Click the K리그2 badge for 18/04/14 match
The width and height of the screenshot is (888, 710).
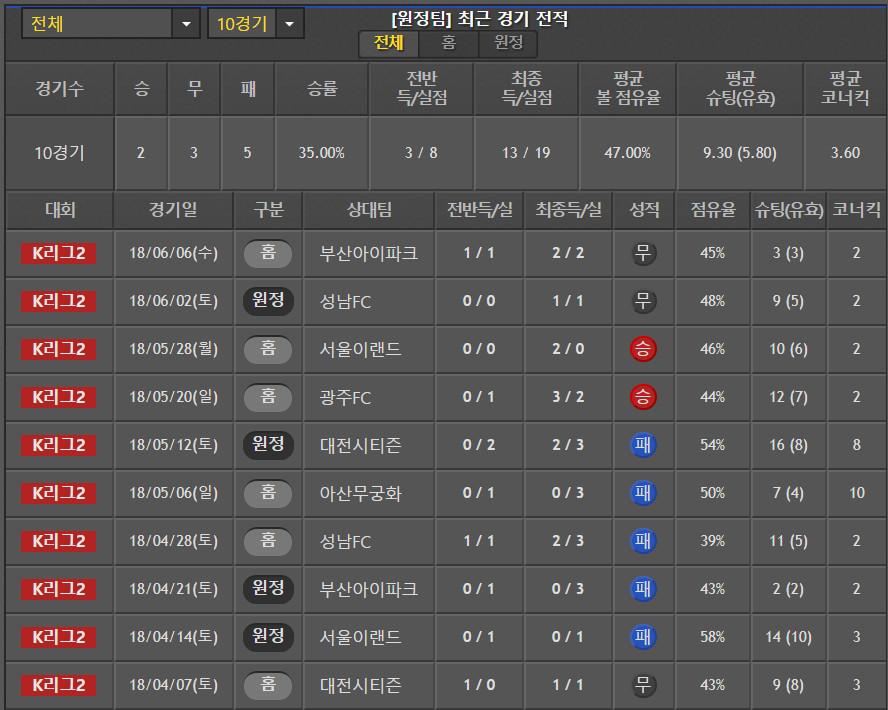(x=59, y=638)
